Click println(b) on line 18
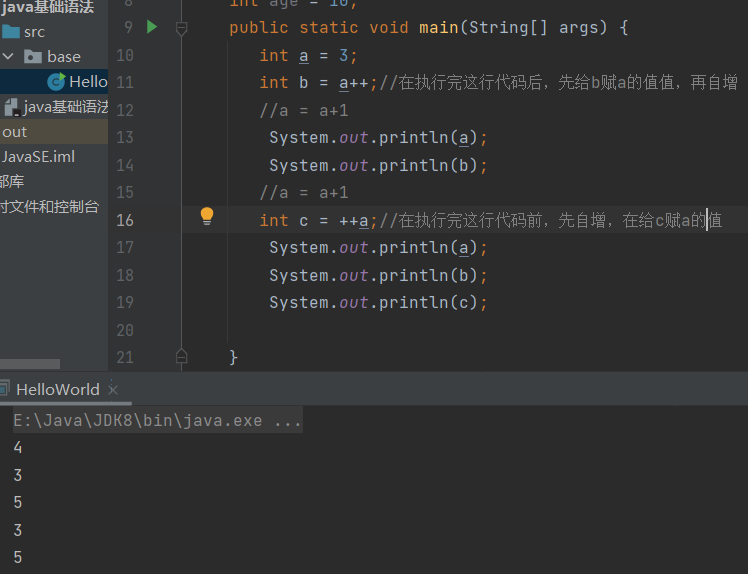 point(378,276)
